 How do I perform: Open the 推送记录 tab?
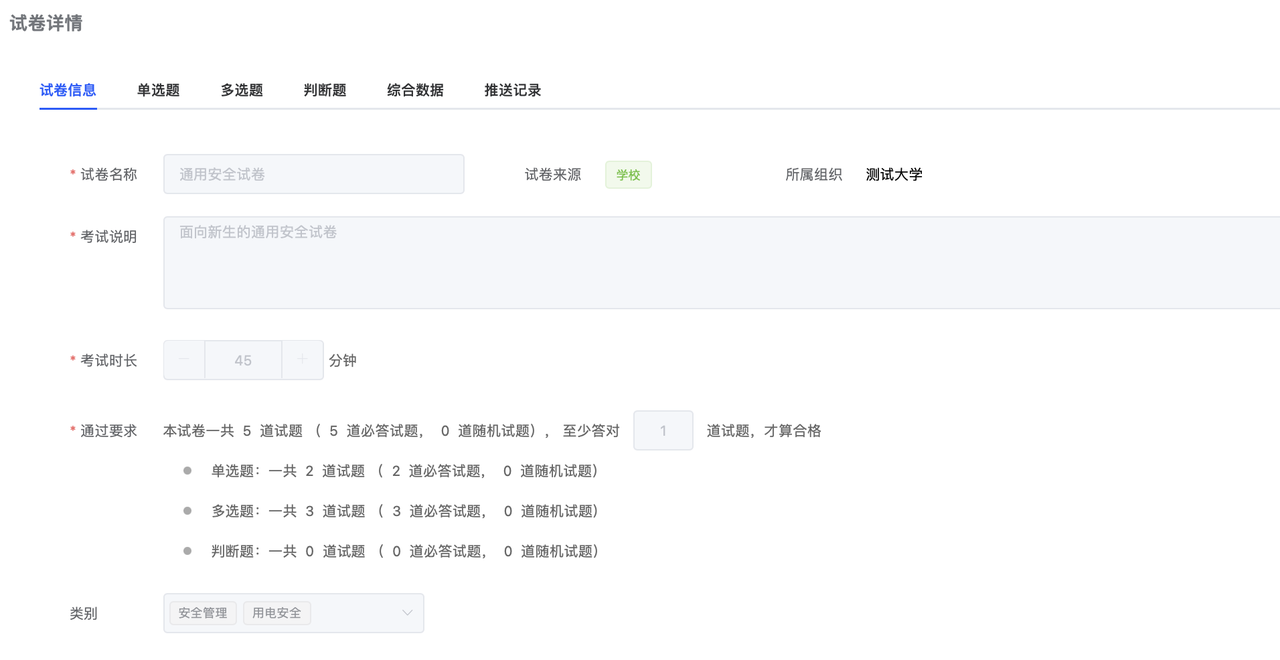point(513,90)
